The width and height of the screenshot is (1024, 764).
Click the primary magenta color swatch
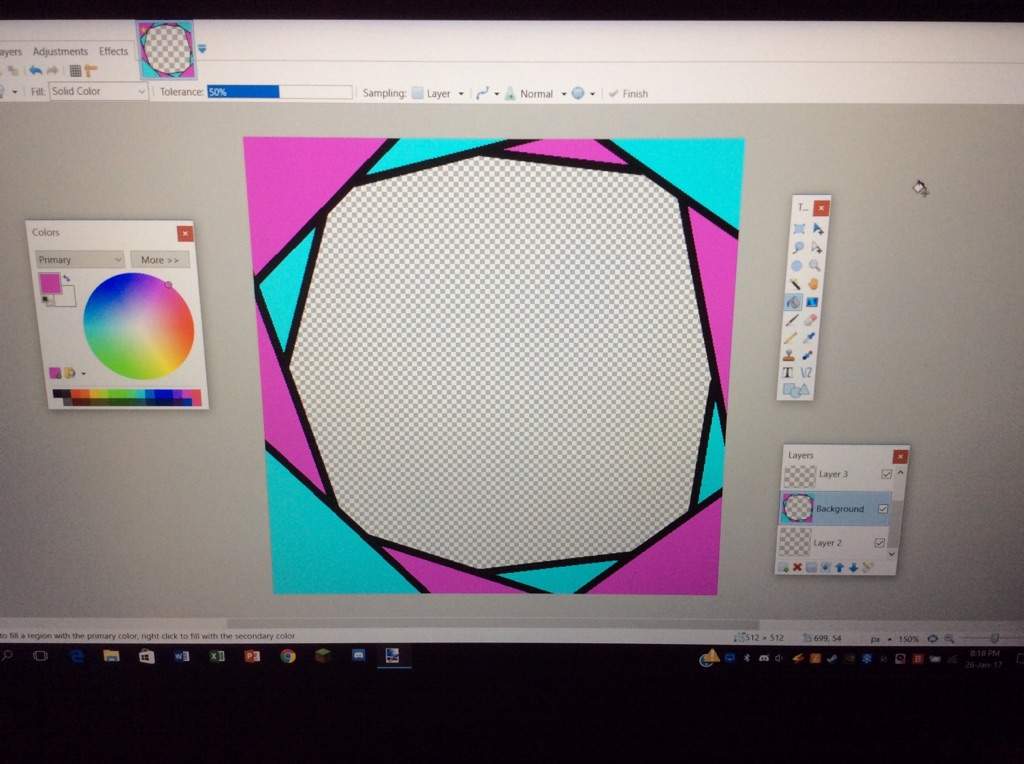[x=50, y=283]
